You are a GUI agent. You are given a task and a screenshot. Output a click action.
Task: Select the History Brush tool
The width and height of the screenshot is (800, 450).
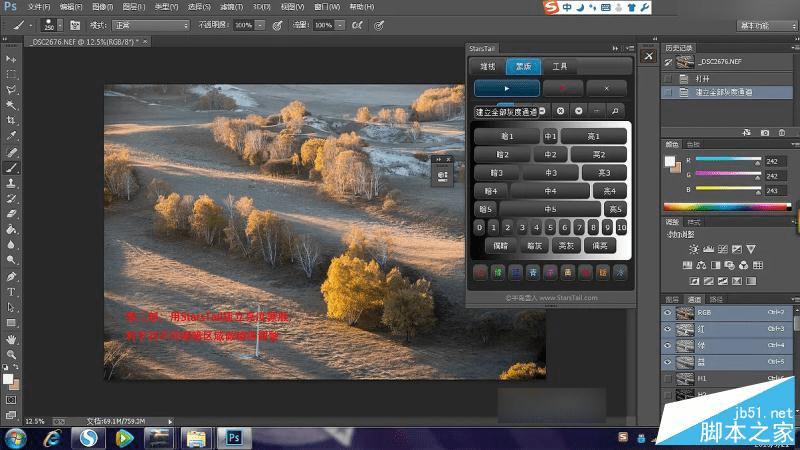pos(11,198)
